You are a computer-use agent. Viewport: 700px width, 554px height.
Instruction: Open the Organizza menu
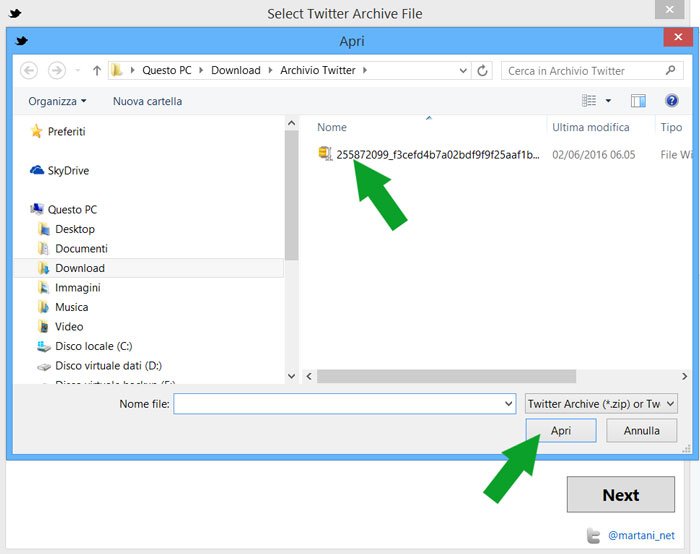tap(57, 101)
